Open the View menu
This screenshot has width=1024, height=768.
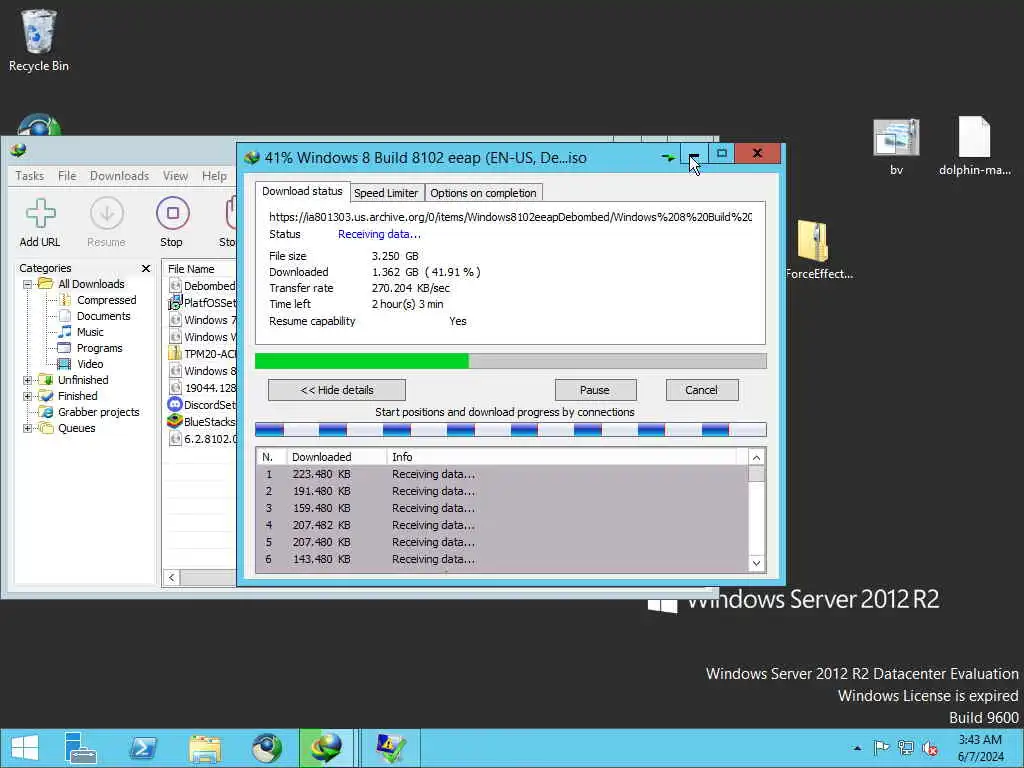[x=175, y=176]
